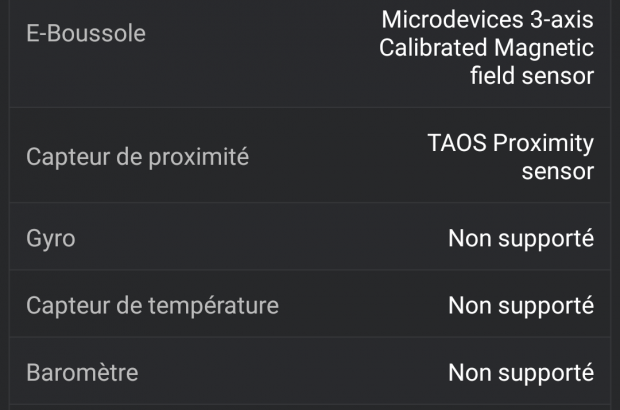Tap Non supporté beside Gyro
Image resolution: width=620 pixels, height=410 pixels.
(x=520, y=238)
